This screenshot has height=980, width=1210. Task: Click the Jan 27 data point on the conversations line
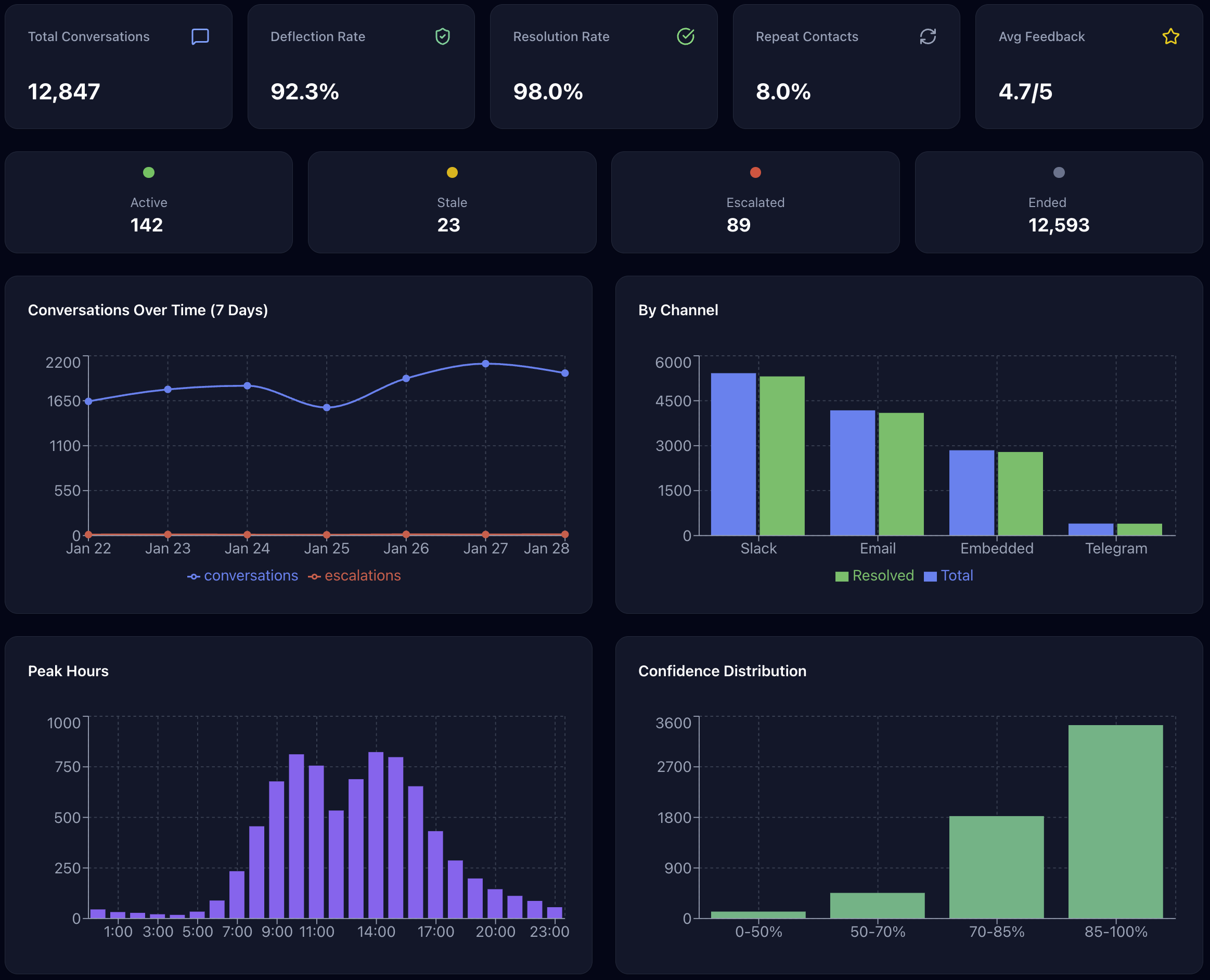coord(485,364)
